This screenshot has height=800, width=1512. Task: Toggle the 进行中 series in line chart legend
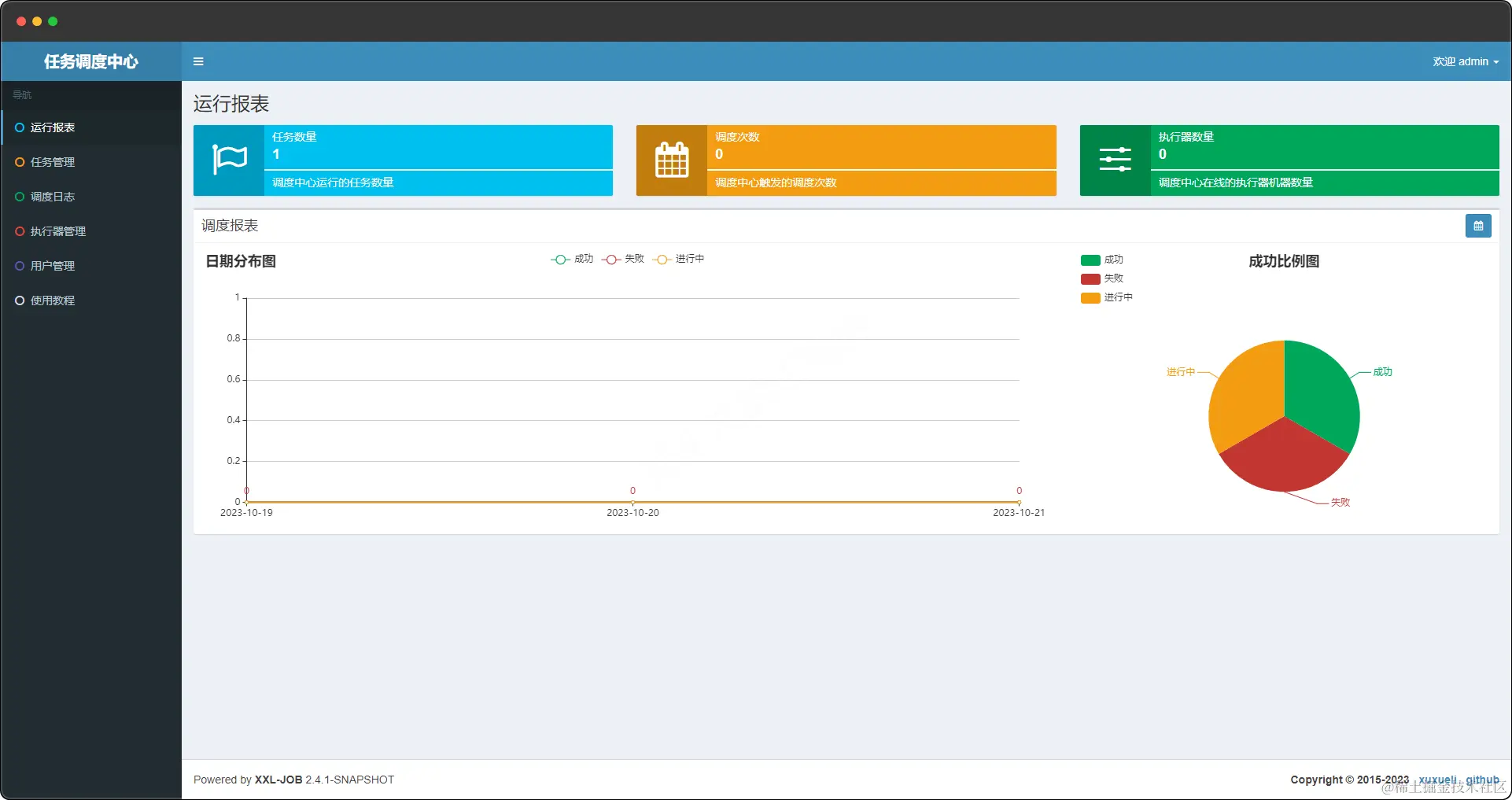click(x=679, y=259)
